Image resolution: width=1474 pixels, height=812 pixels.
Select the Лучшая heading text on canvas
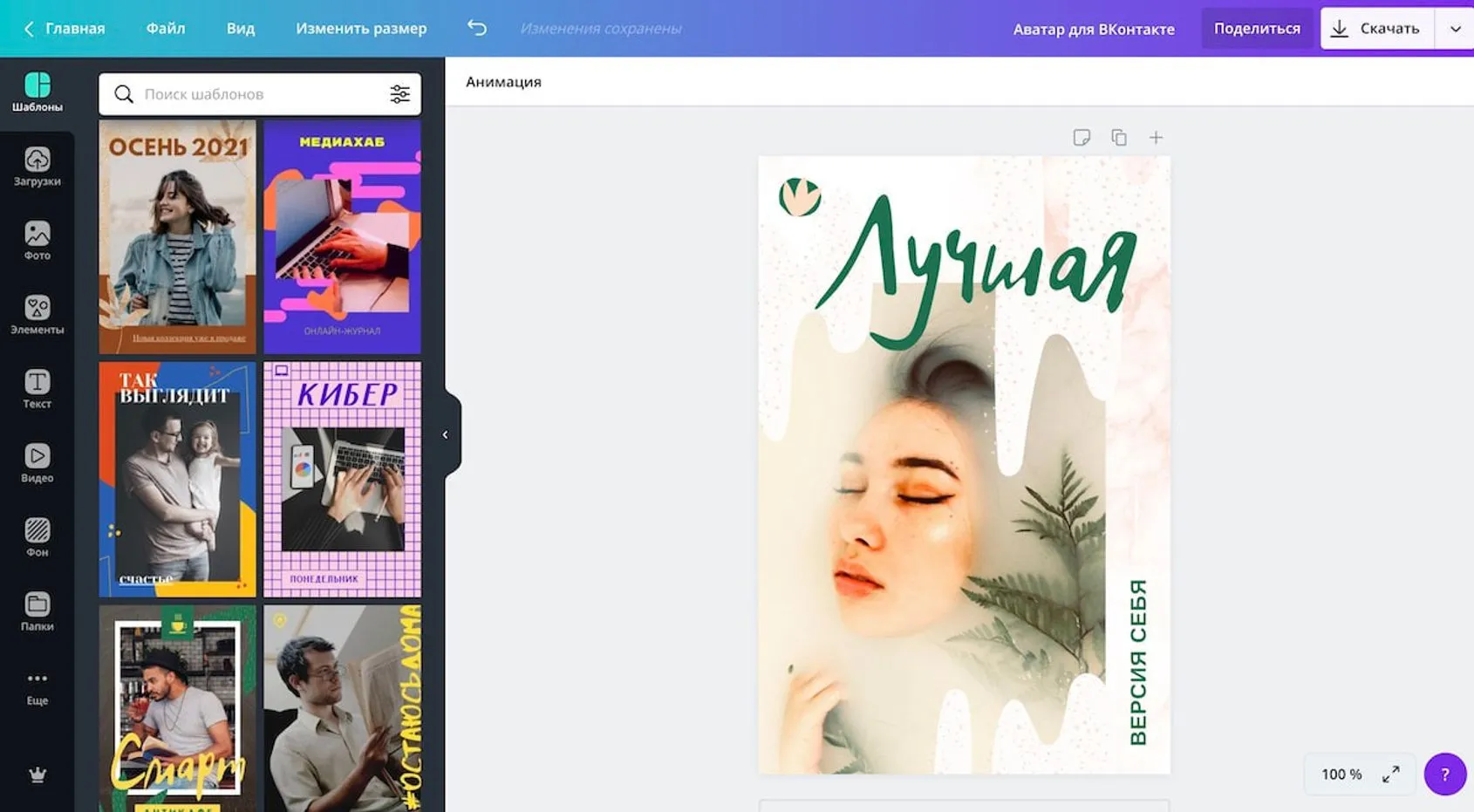(x=975, y=270)
